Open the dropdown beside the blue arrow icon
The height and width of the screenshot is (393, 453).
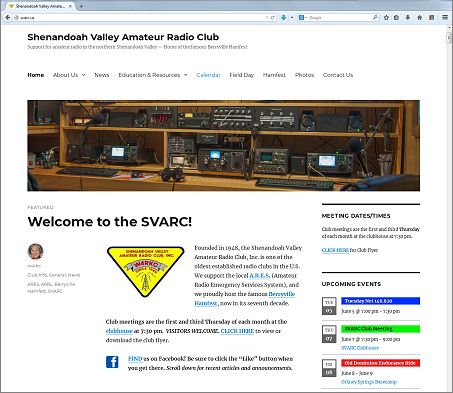tap(292, 17)
